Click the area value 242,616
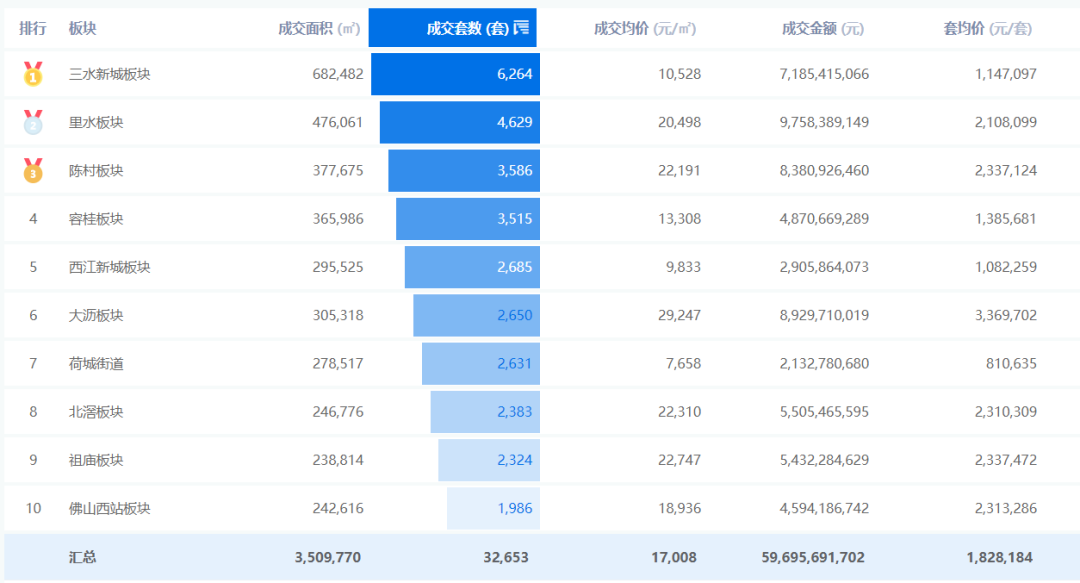The image size is (1080, 583). coord(338,509)
